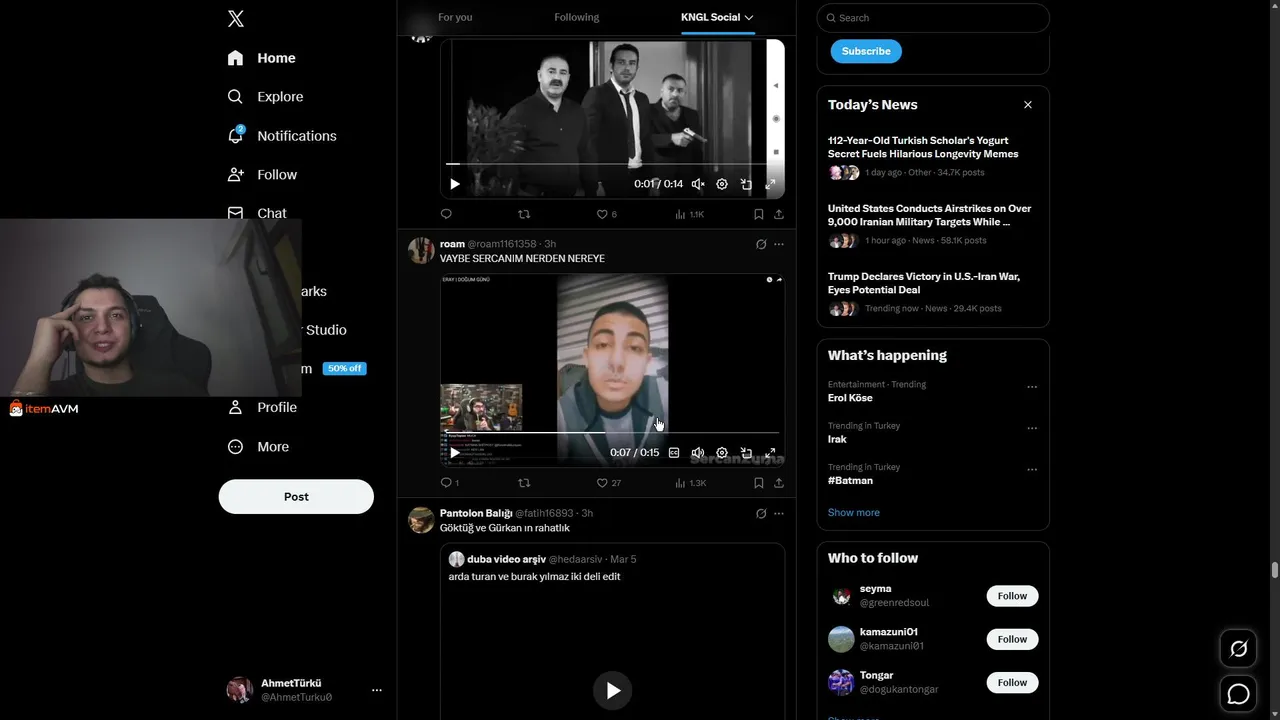Open AhmetTürkü account options menu
The height and width of the screenshot is (720, 1280).
[x=377, y=690]
